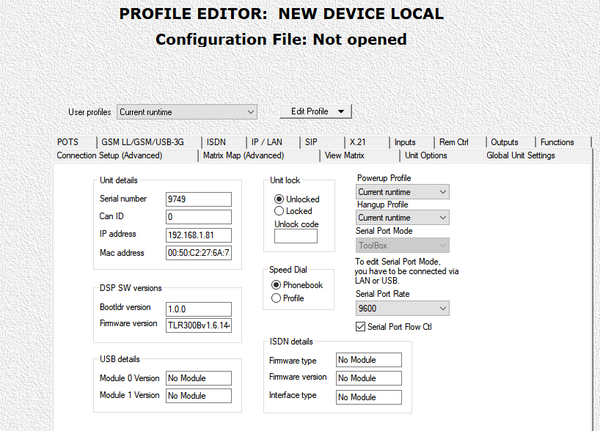Screen dimensions: 600x431
Task: Open the User profiles dropdown
Action: (187, 112)
